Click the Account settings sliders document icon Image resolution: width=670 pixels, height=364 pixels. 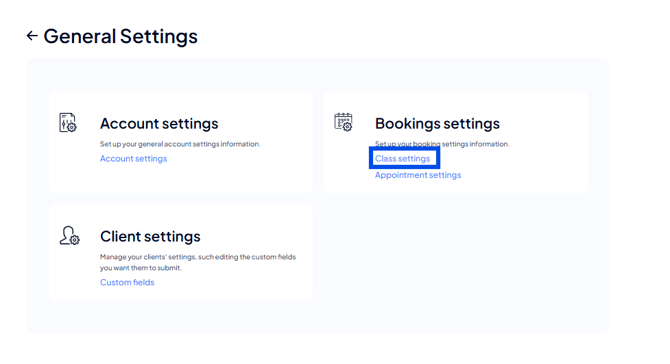tap(68, 123)
